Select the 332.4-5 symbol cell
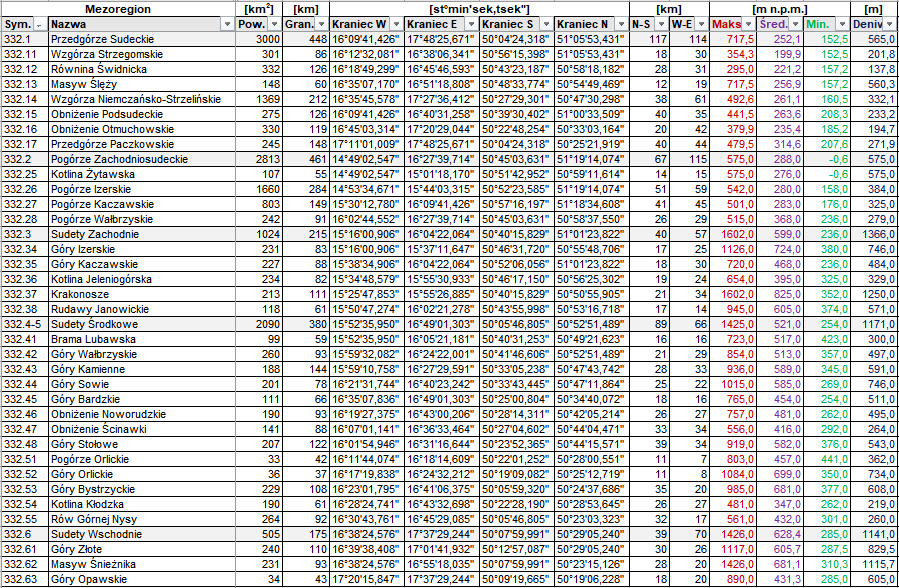The image size is (899, 588). click(22, 325)
